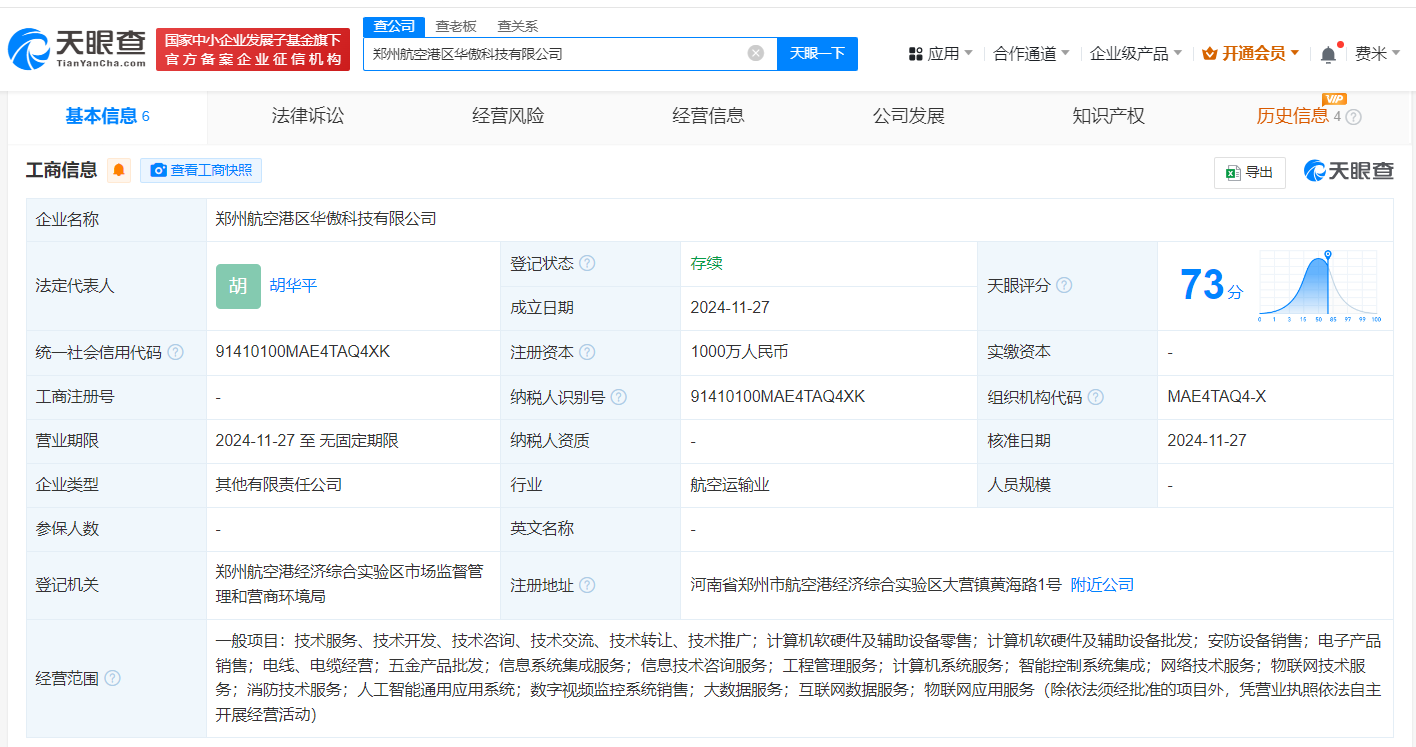Screen dimensions: 1416x747
Task: Click help icon next to 登记状态
Action: click(587, 264)
